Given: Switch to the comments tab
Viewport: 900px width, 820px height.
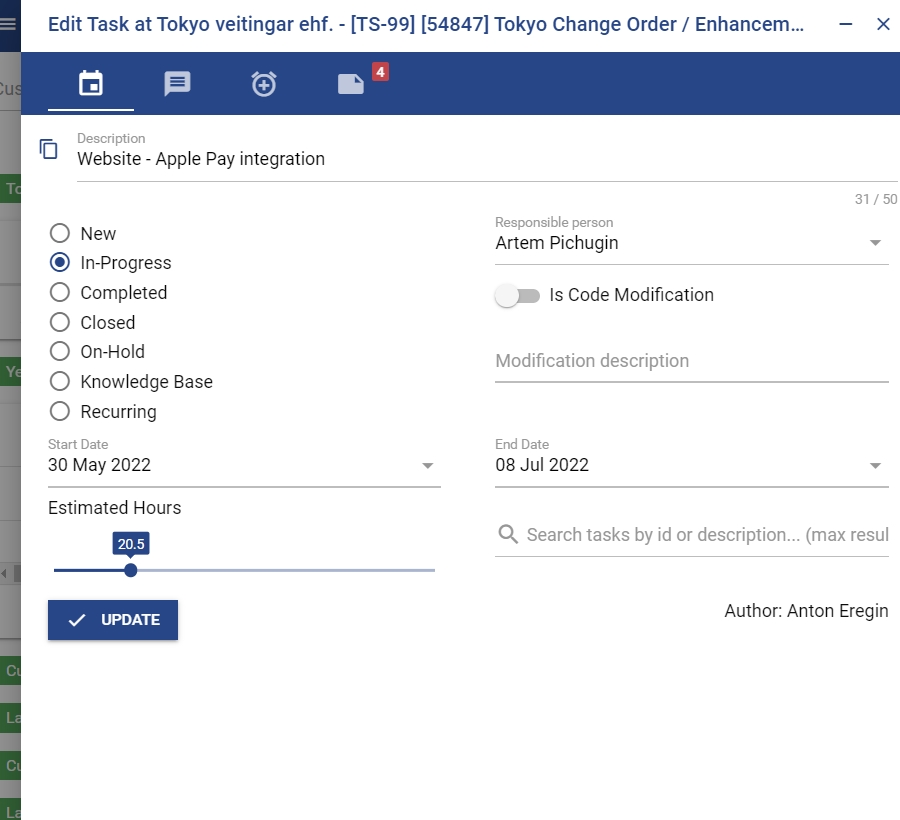Looking at the screenshot, I should click(x=177, y=84).
